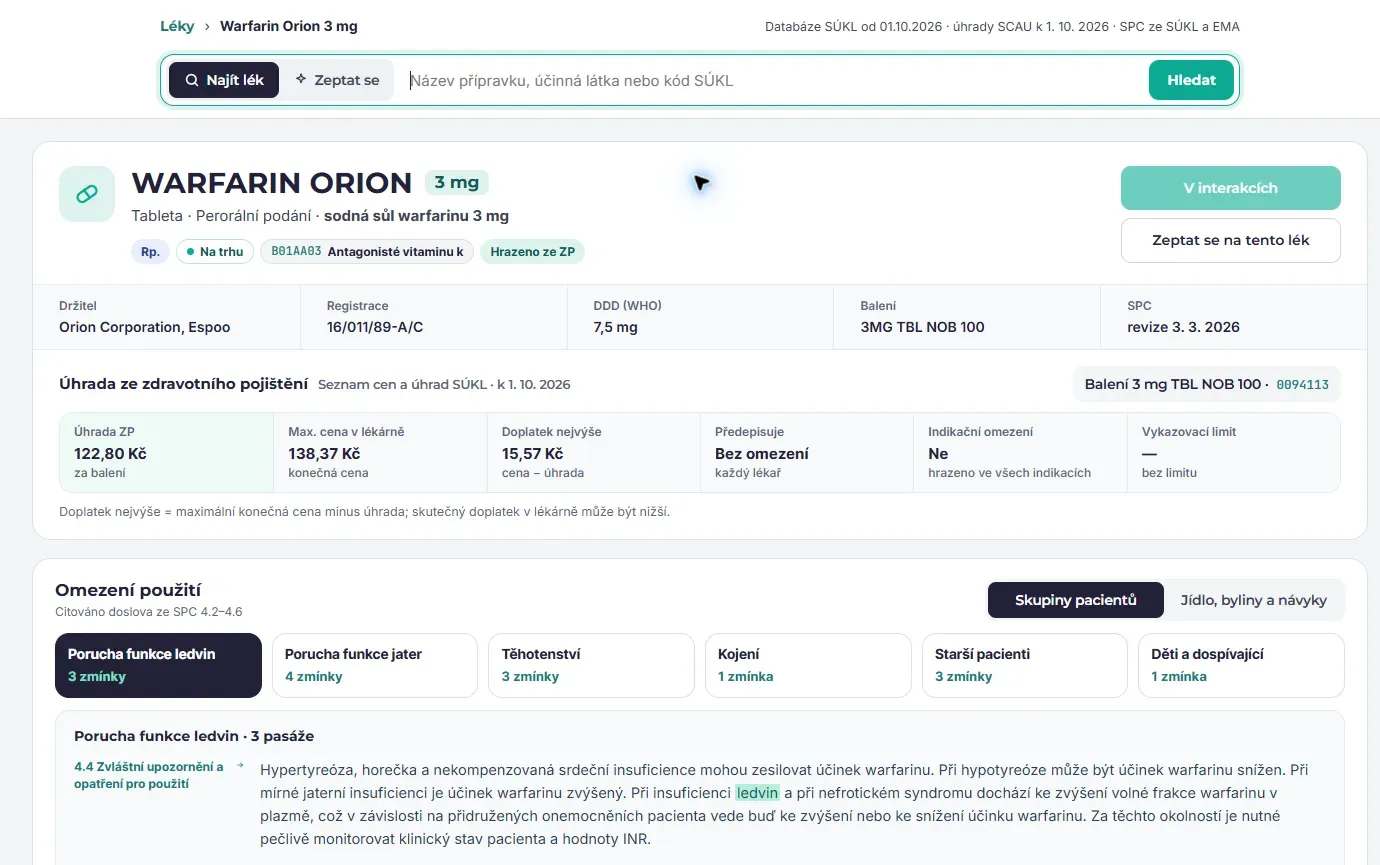Open the Děti a dospívající card
Viewport: 1380px width, 865px height.
(1241, 665)
